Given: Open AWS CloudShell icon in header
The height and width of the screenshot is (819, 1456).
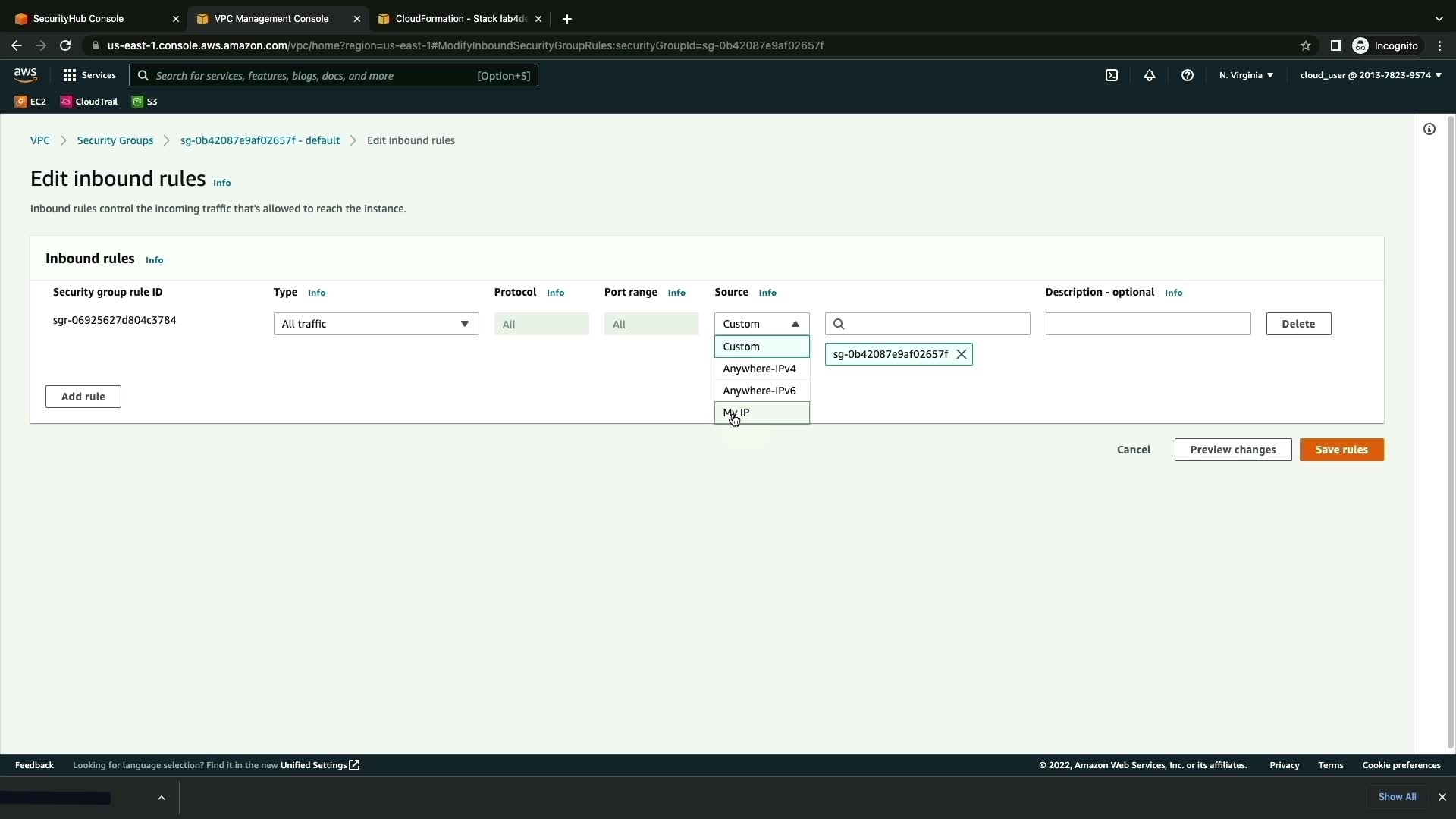Looking at the screenshot, I should tap(1112, 75).
